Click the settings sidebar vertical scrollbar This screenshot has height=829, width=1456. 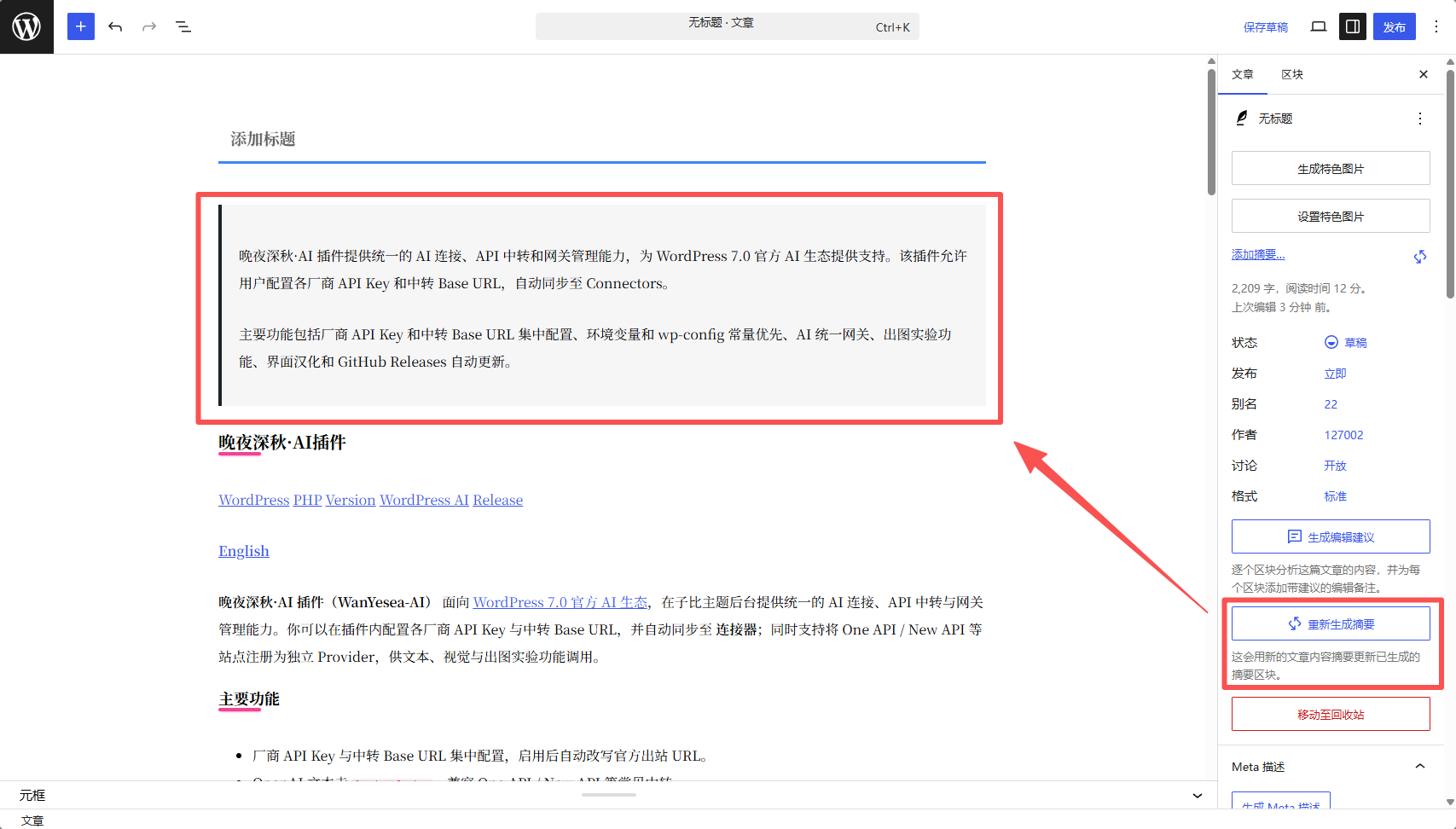point(1450,183)
